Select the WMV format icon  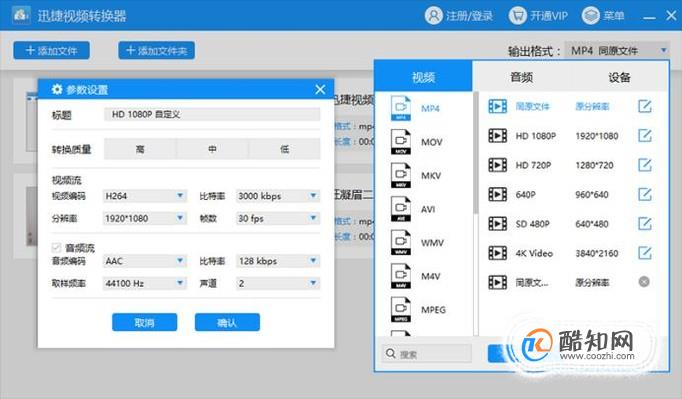pyautogui.click(x=401, y=242)
